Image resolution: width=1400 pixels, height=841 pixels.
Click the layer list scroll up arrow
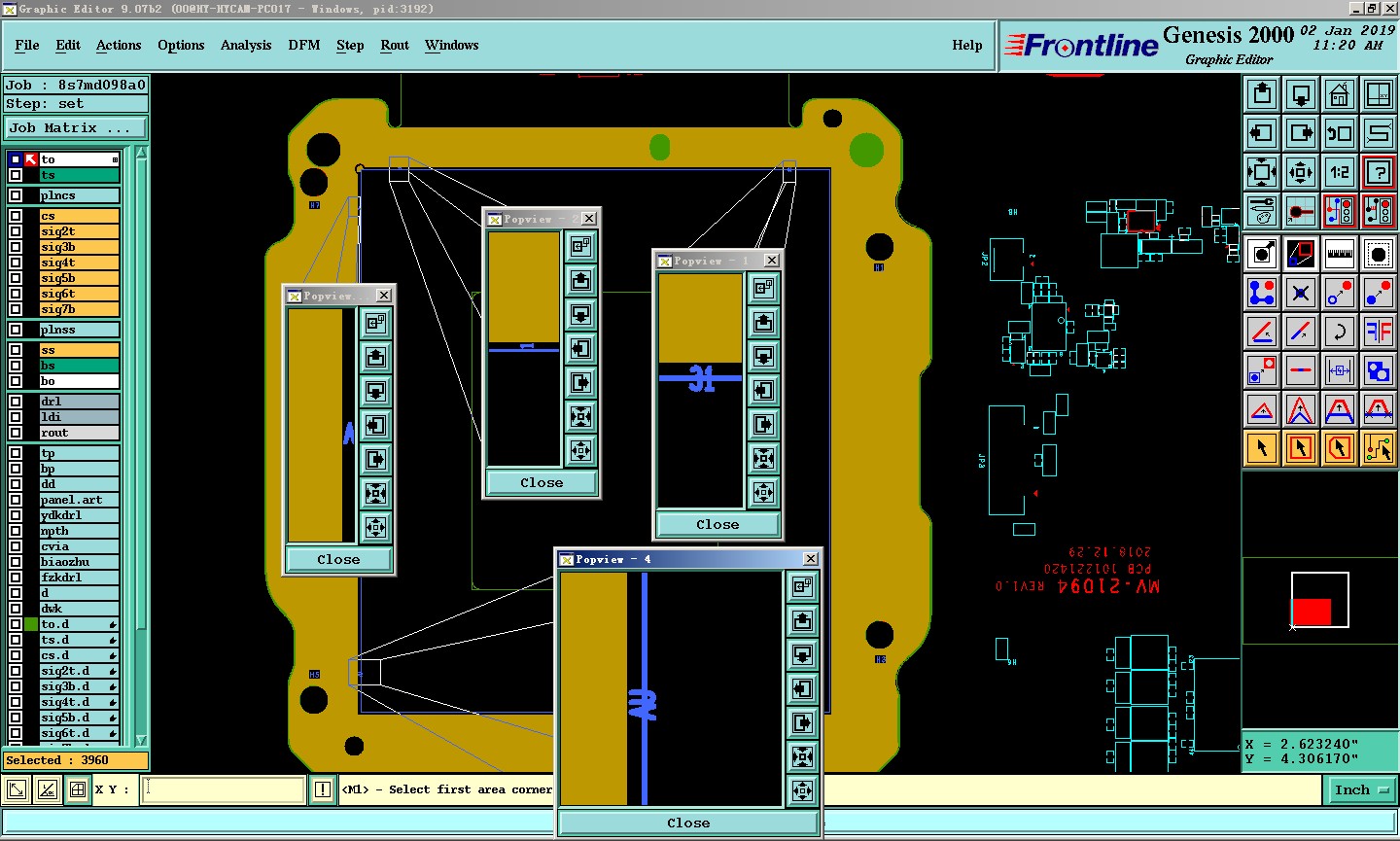pos(141,153)
